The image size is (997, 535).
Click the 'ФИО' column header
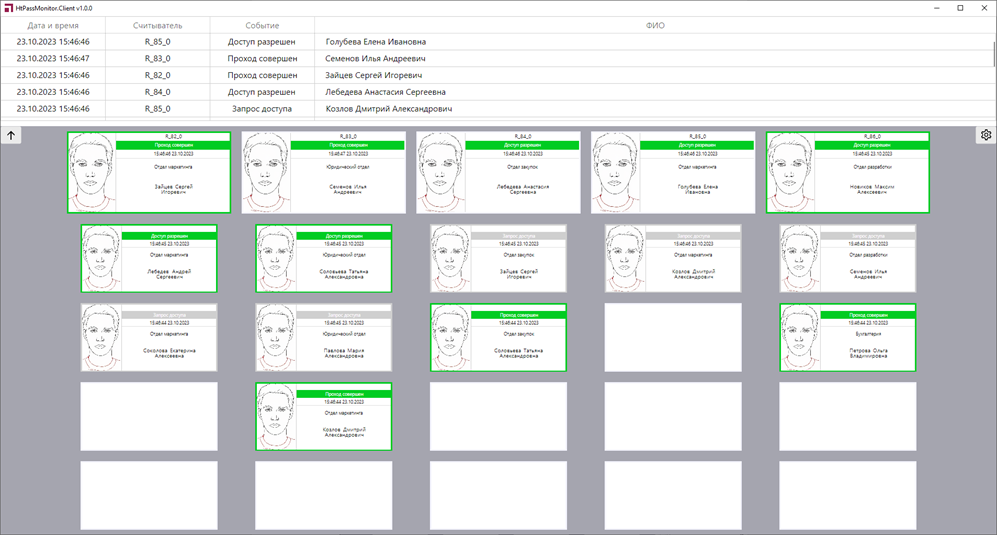point(654,25)
